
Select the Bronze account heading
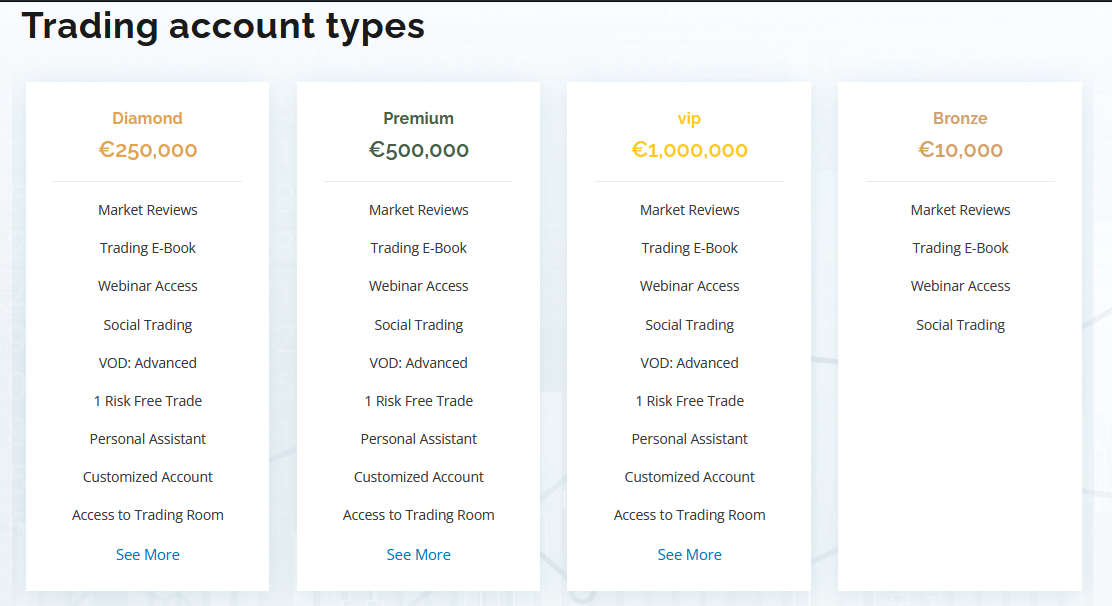[x=960, y=118]
